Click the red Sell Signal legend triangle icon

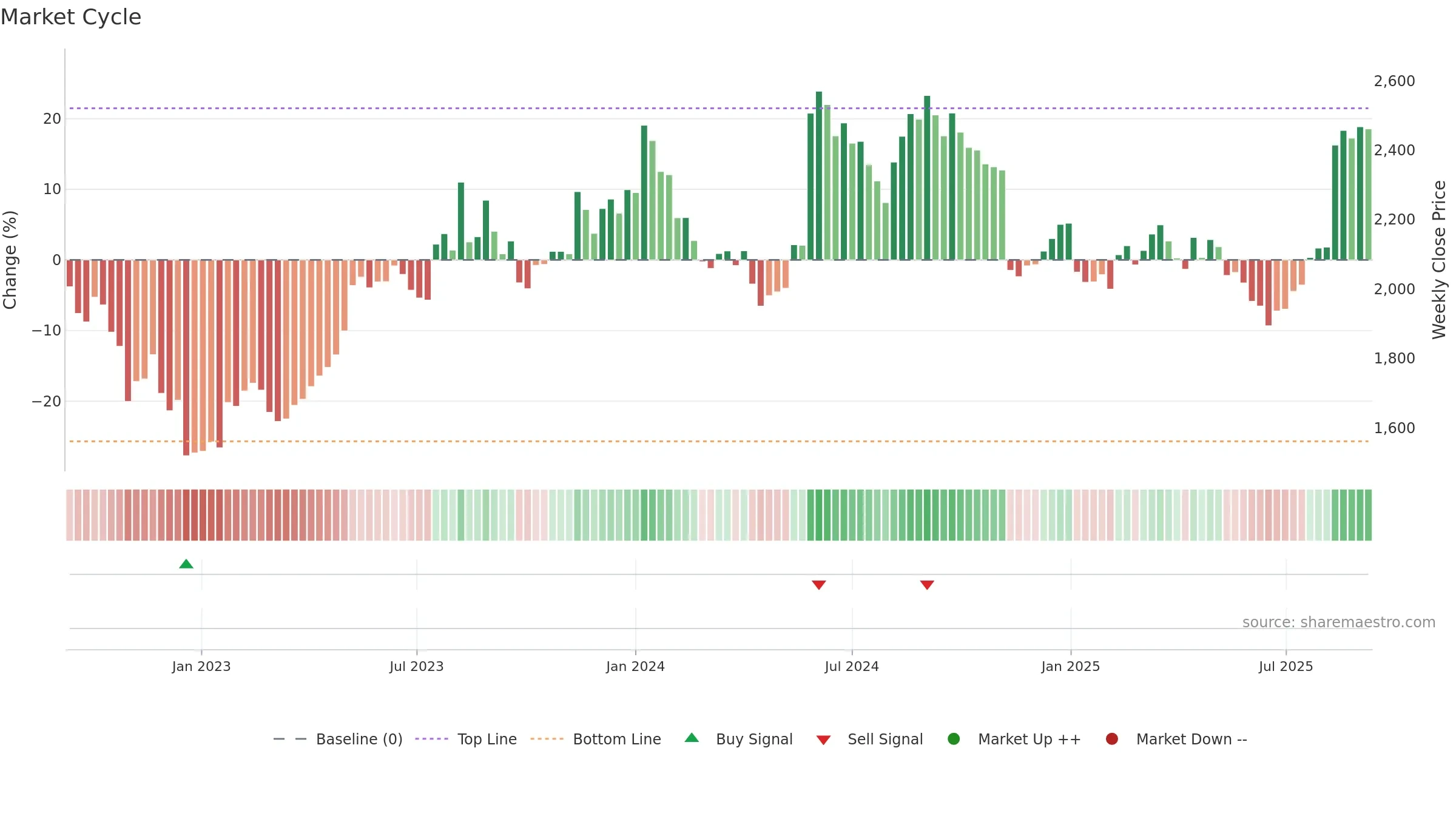(x=823, y=740)
